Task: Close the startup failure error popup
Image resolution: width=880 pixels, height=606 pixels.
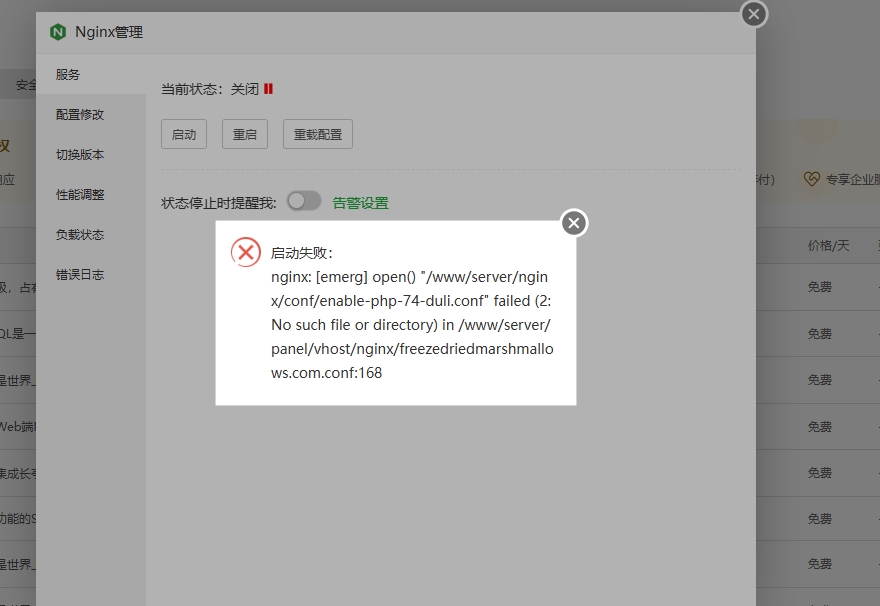Action: (x=574, y=223)
